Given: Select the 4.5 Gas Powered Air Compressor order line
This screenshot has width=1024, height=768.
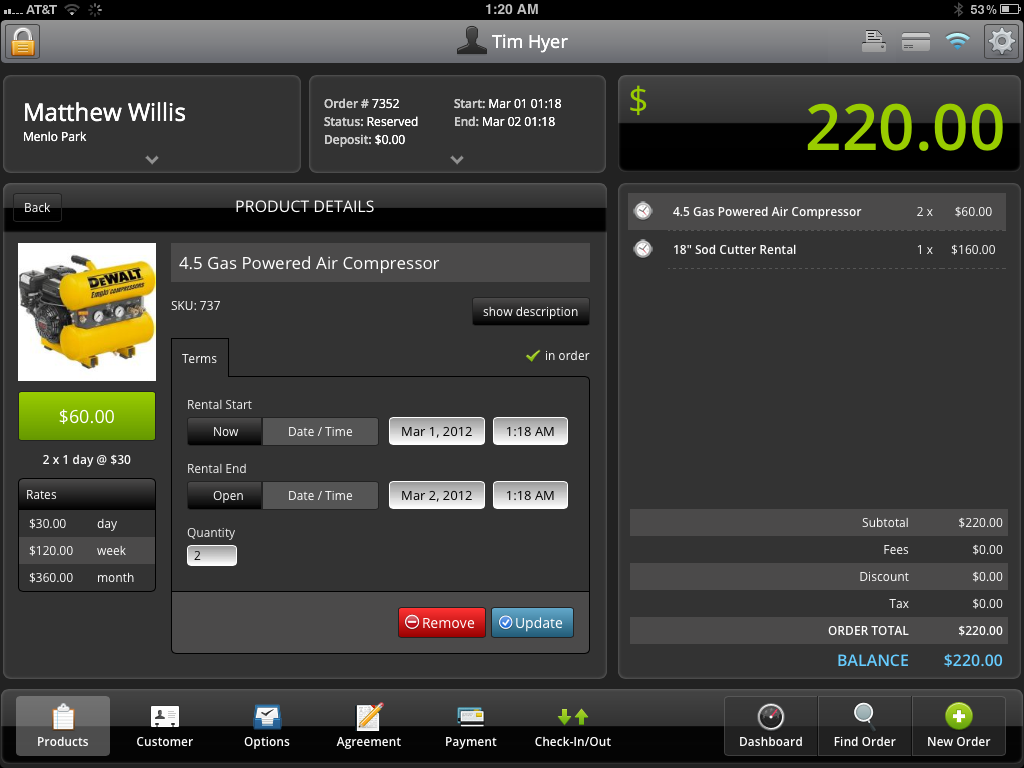Looking at the screenshot, I should [x=817, y=211].
